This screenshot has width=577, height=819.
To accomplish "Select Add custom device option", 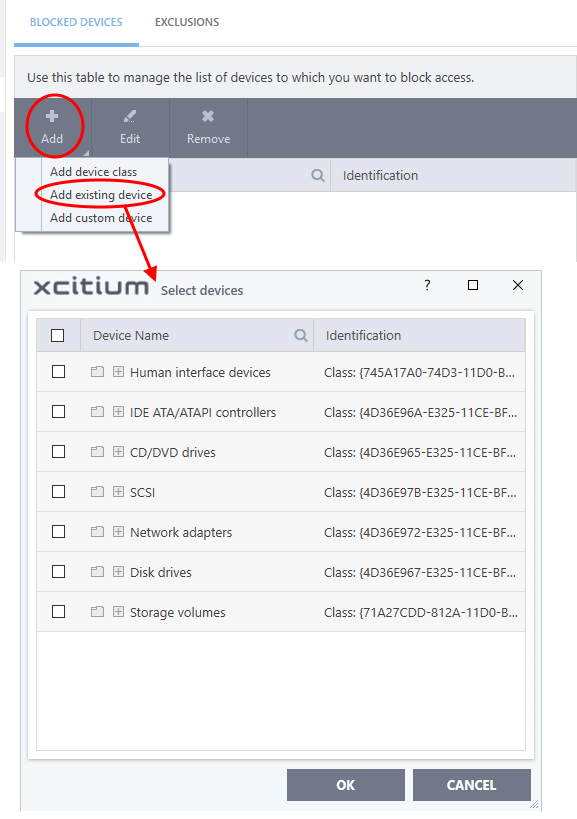I will pos(101,218).
